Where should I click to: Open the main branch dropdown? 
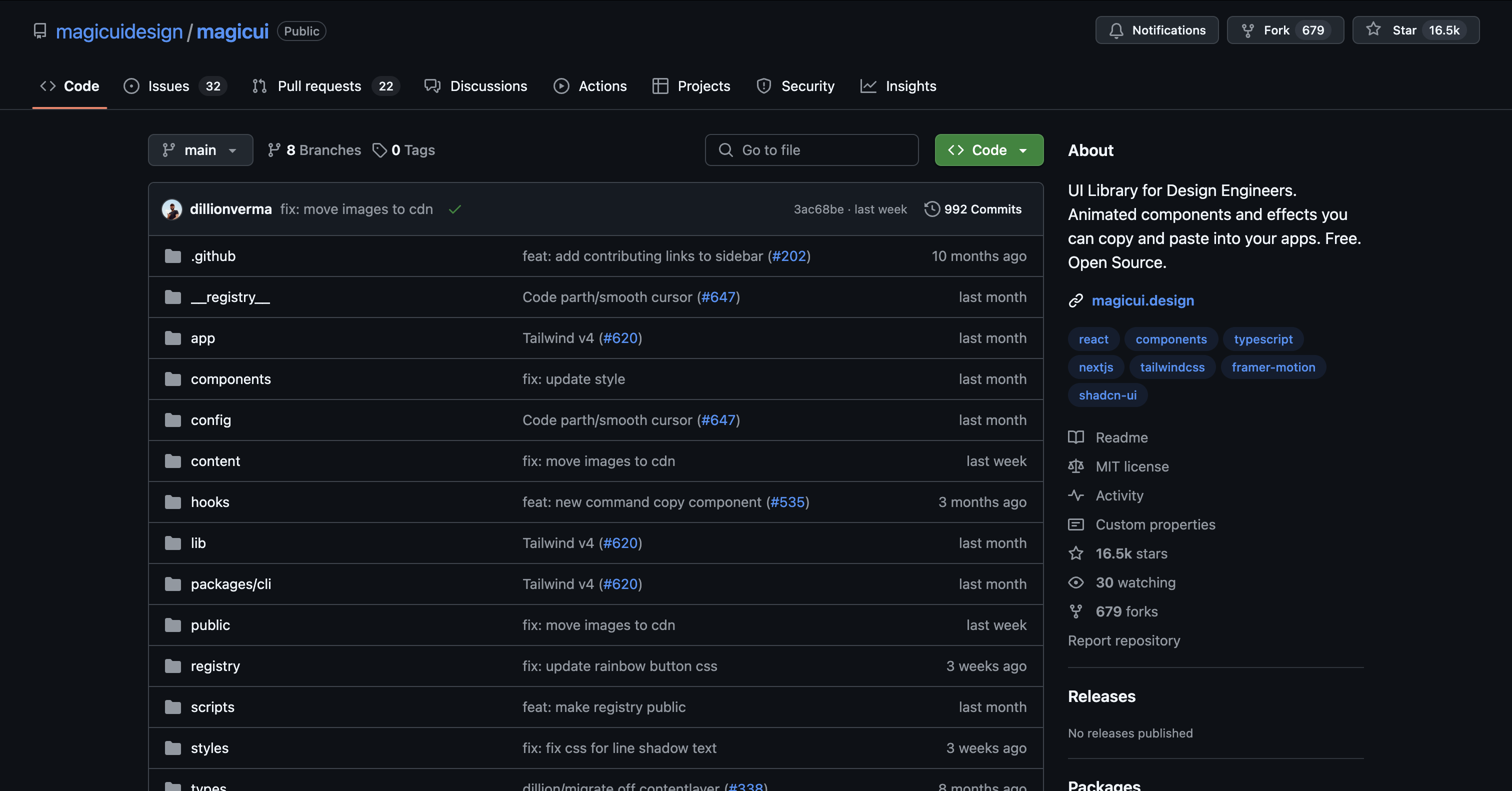(200, 150)
